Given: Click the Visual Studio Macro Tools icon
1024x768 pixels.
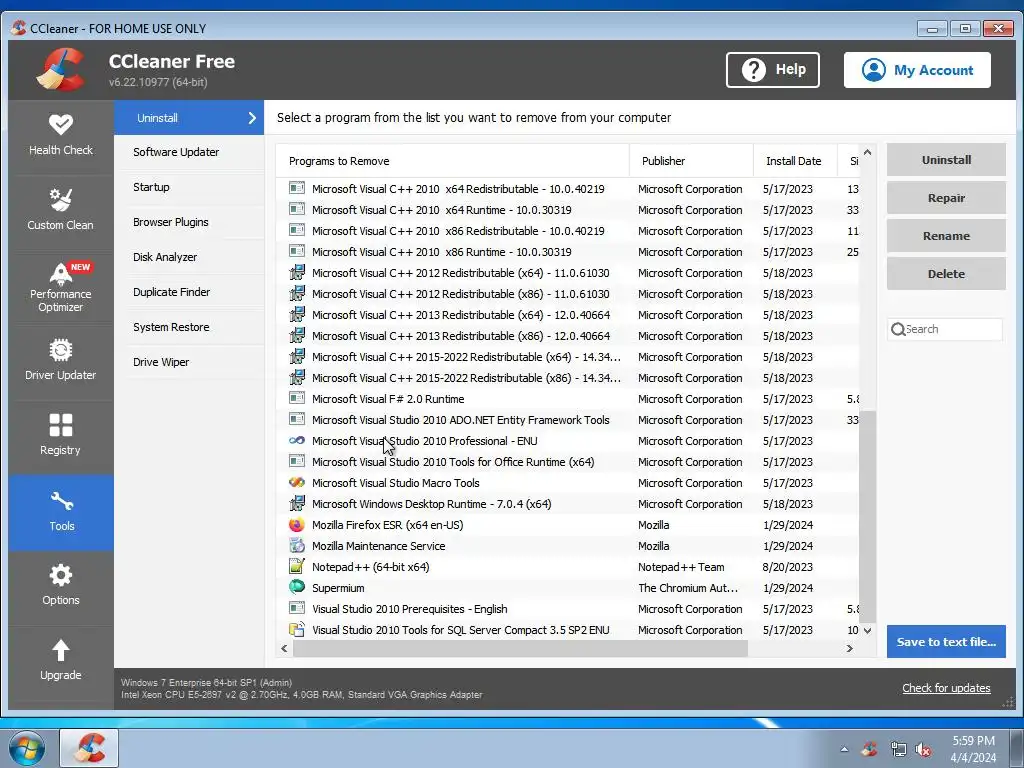Looking at the screenshot, I should tap(296, 483).
